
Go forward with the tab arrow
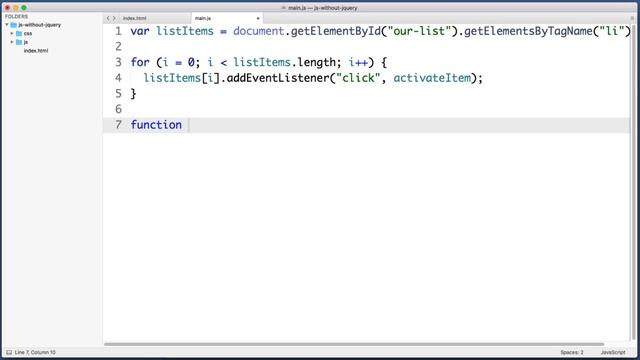[114, 18]
